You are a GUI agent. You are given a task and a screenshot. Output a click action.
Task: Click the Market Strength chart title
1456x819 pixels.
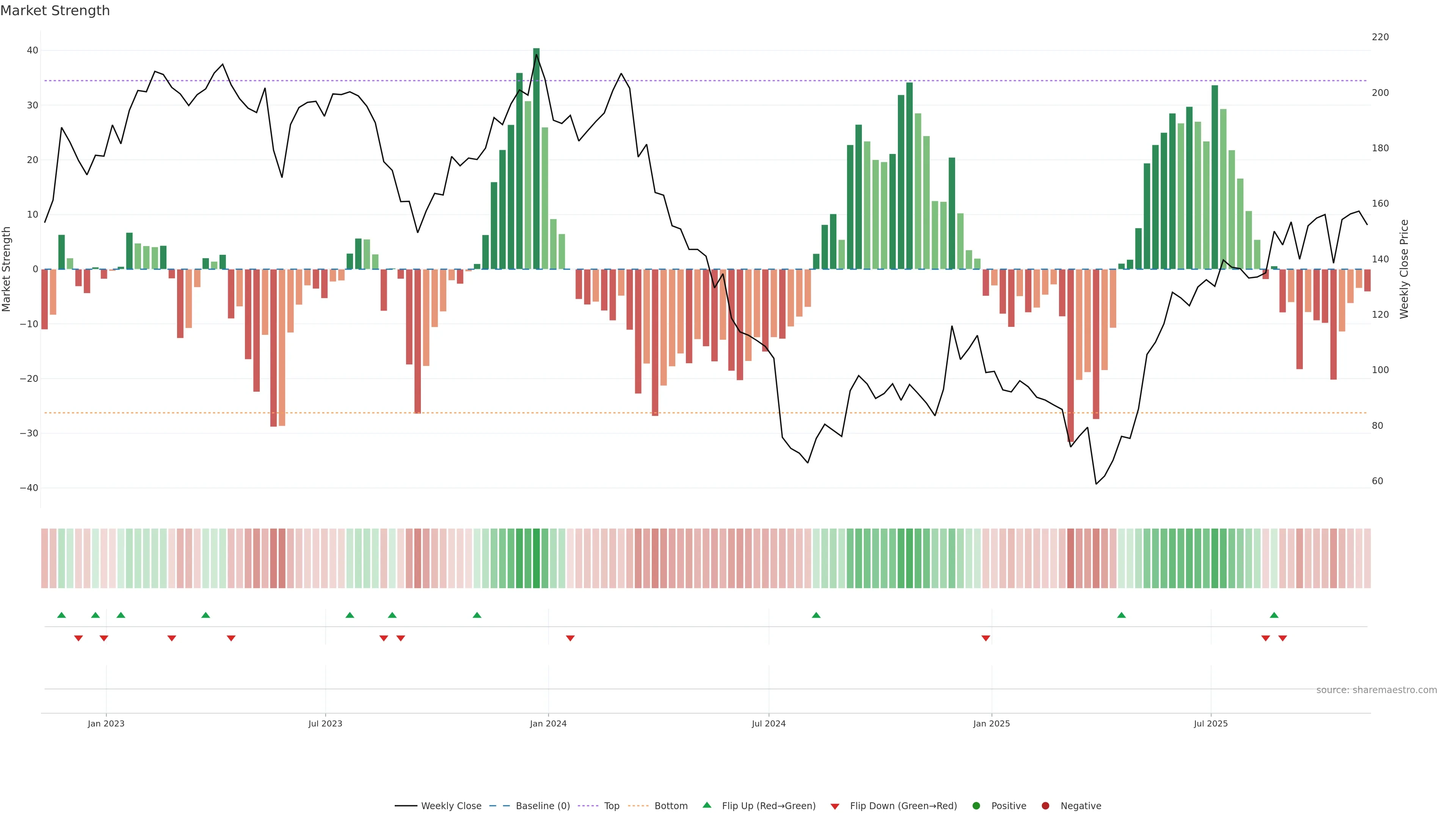55,11
